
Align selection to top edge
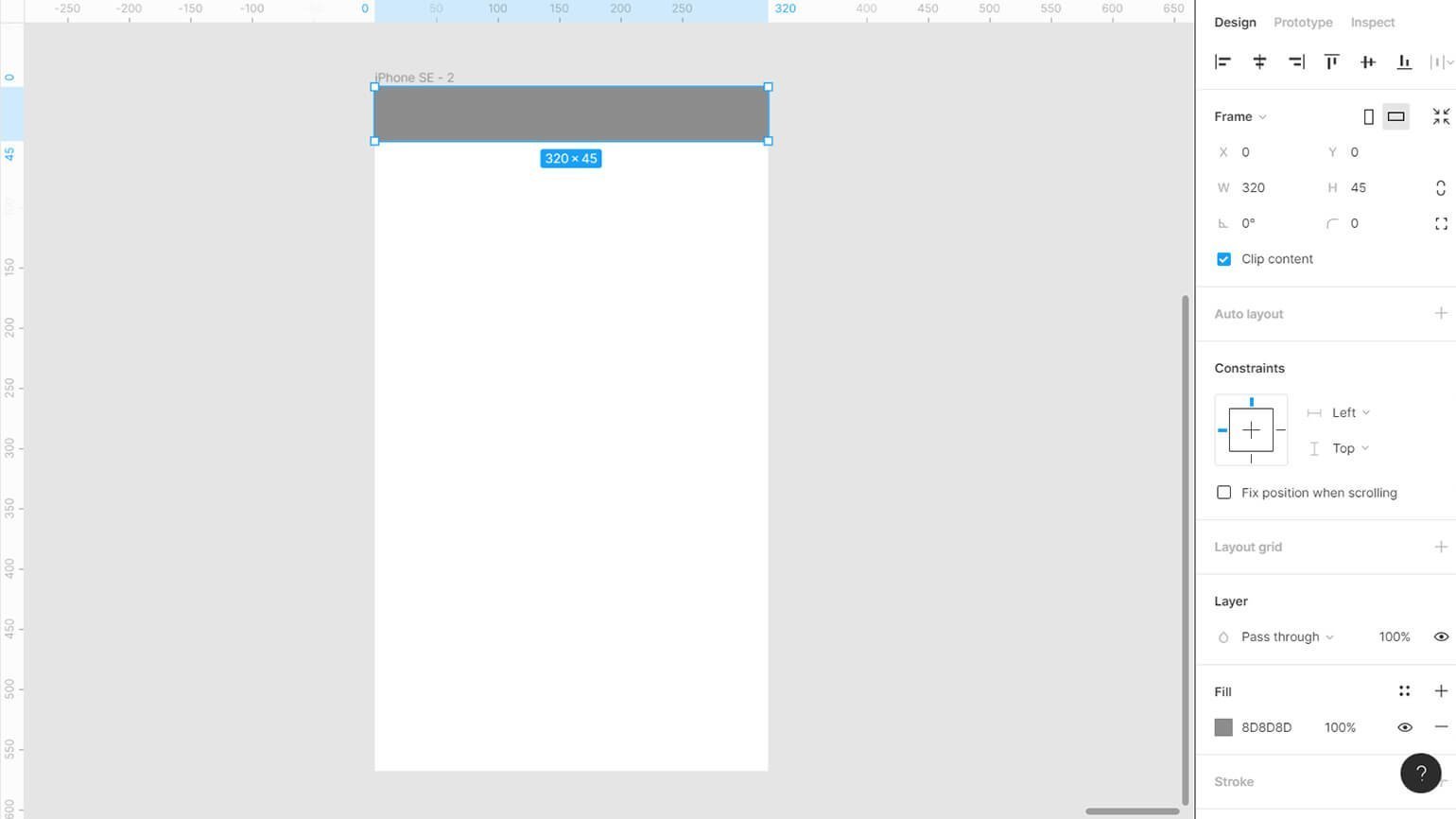coord(1331,62)
